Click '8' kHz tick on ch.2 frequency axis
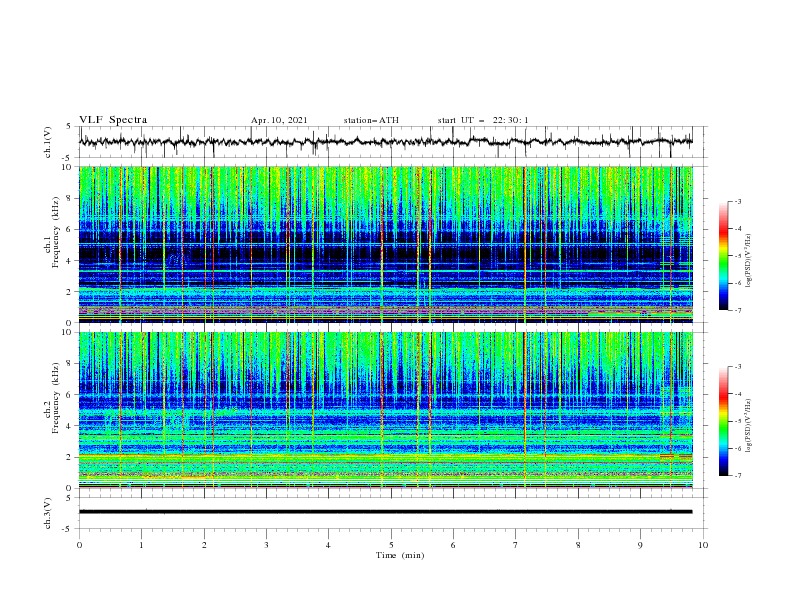Viewport: 792px width, 612px height. point(70,364)
